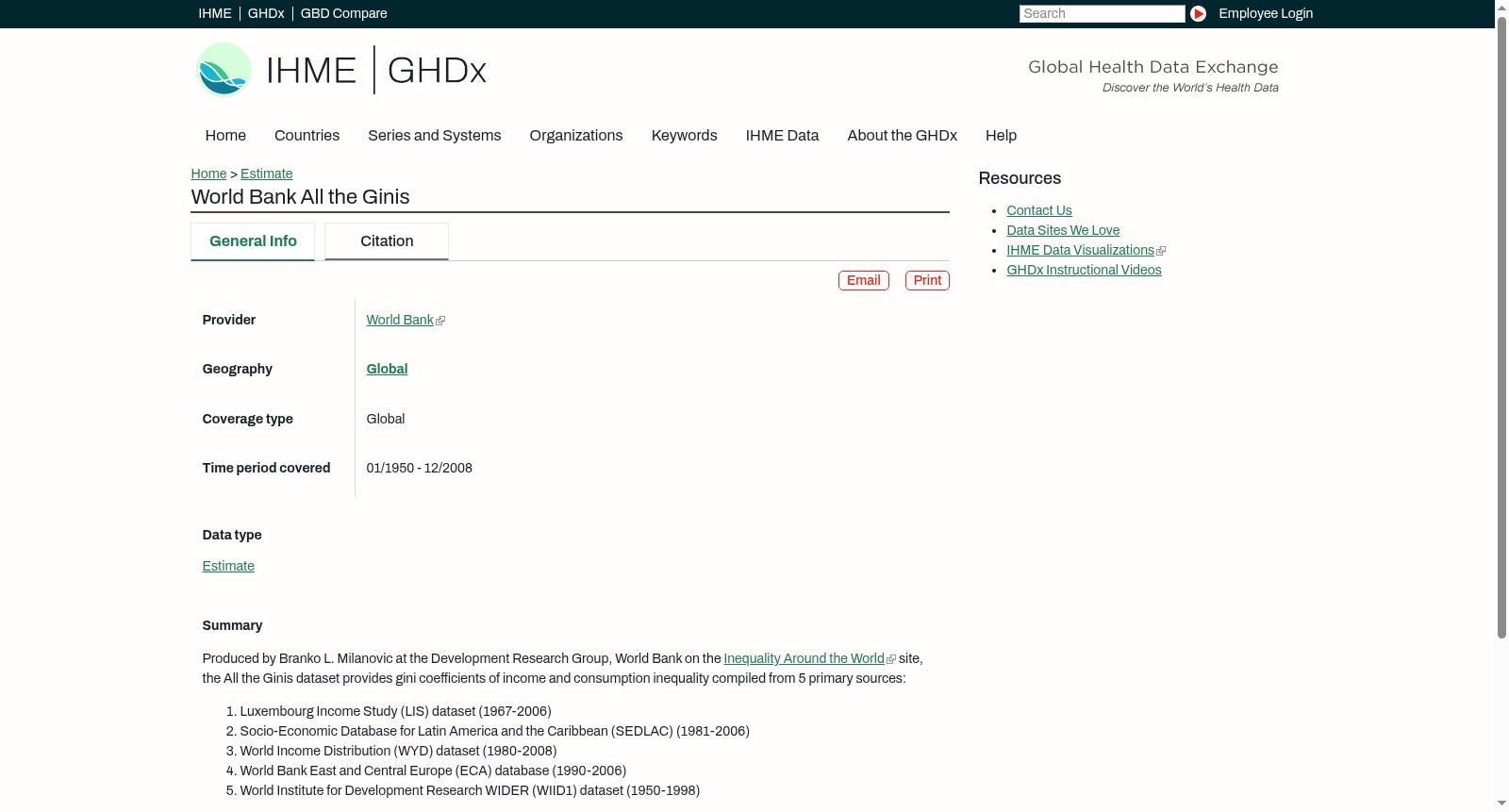This screenshot has width=1509, height=812.
Task: Click the World Bank East and Central Europe item
Action: (x=433, y=771)
